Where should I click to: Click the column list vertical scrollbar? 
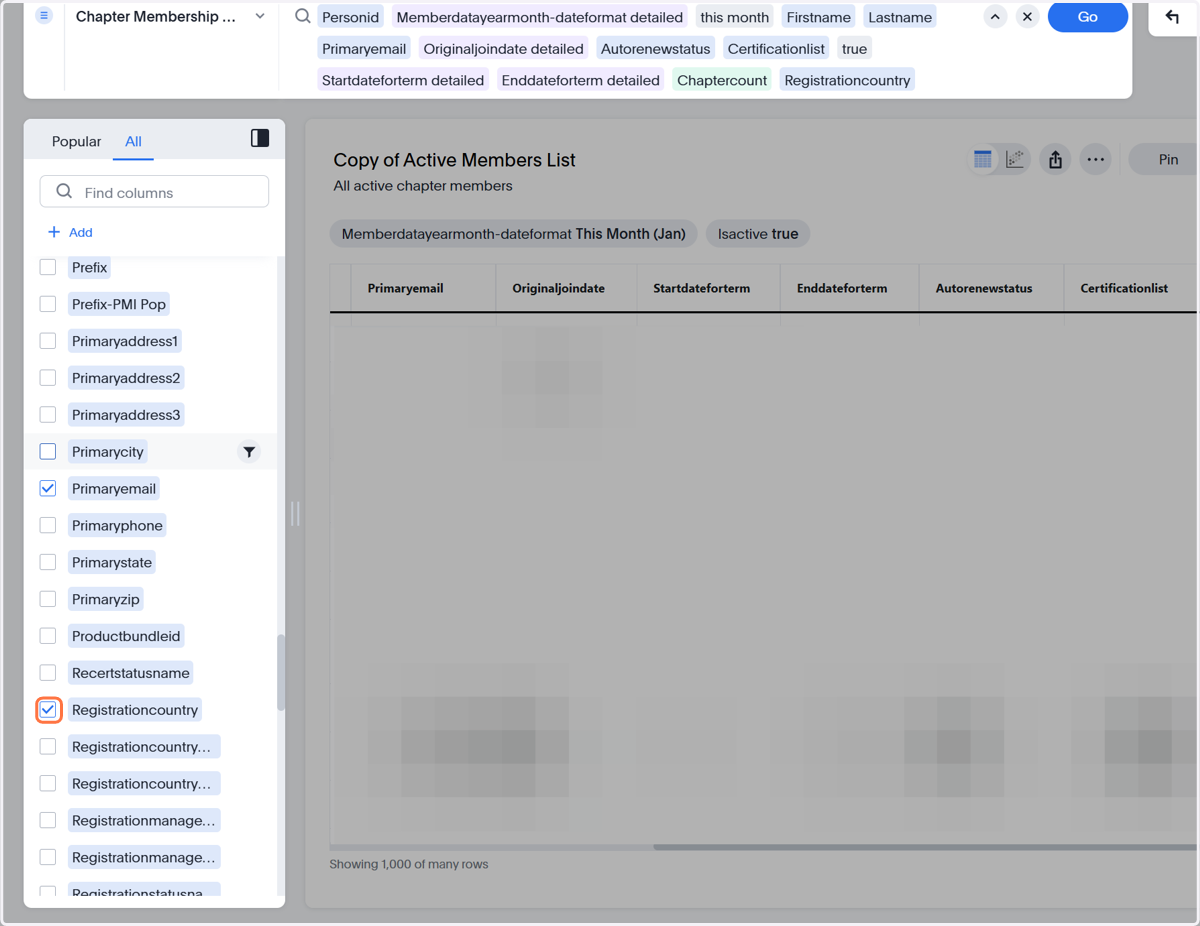pos(281,672)
